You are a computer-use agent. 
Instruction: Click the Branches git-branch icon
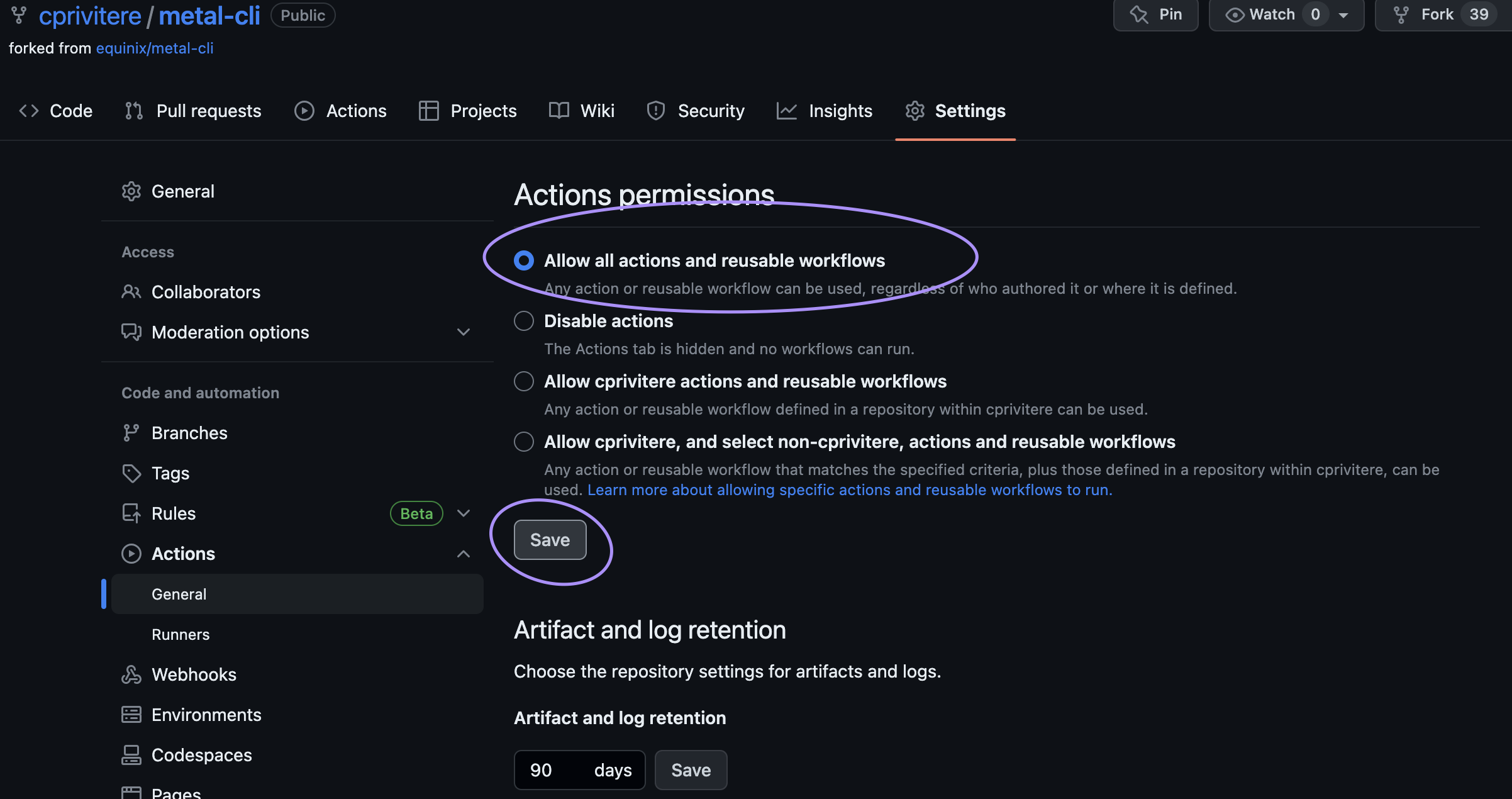click(x=131, y=433)
